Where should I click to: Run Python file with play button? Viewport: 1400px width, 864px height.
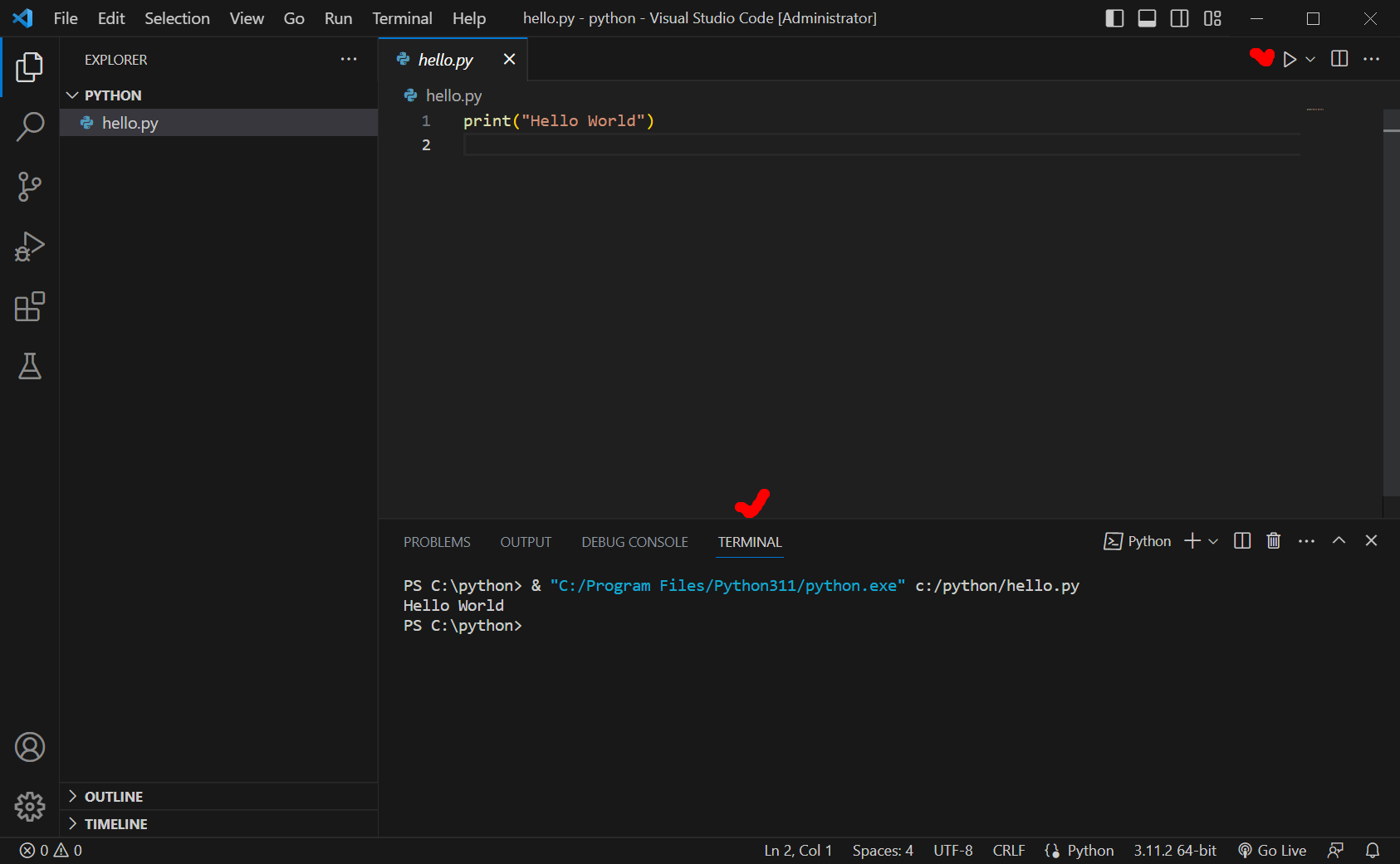coord(1290,59)
